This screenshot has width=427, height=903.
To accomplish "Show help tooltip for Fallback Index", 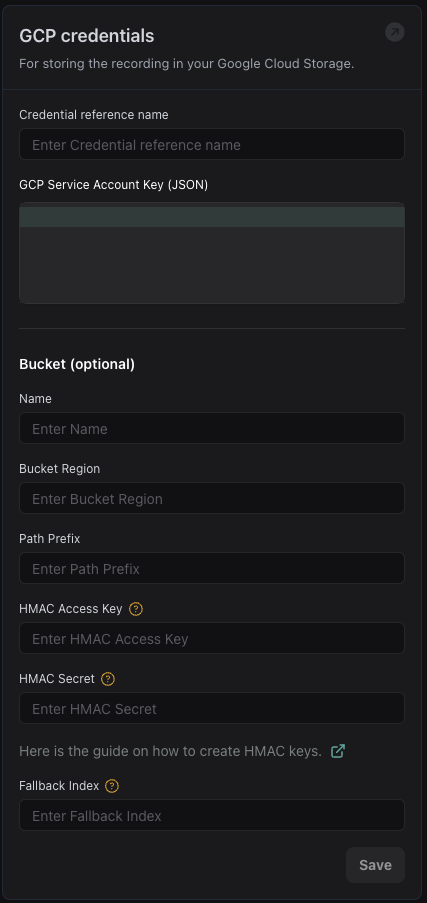I will tap(112, 786).
